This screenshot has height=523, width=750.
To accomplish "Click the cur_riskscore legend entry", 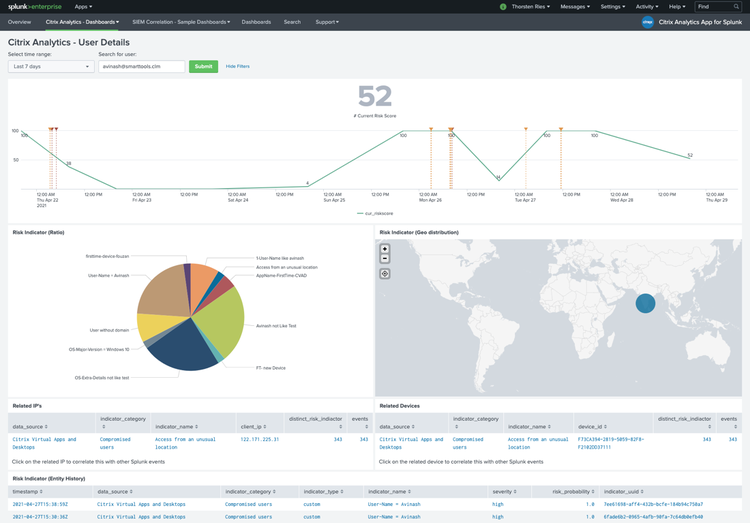I will (x=375, y=213).
